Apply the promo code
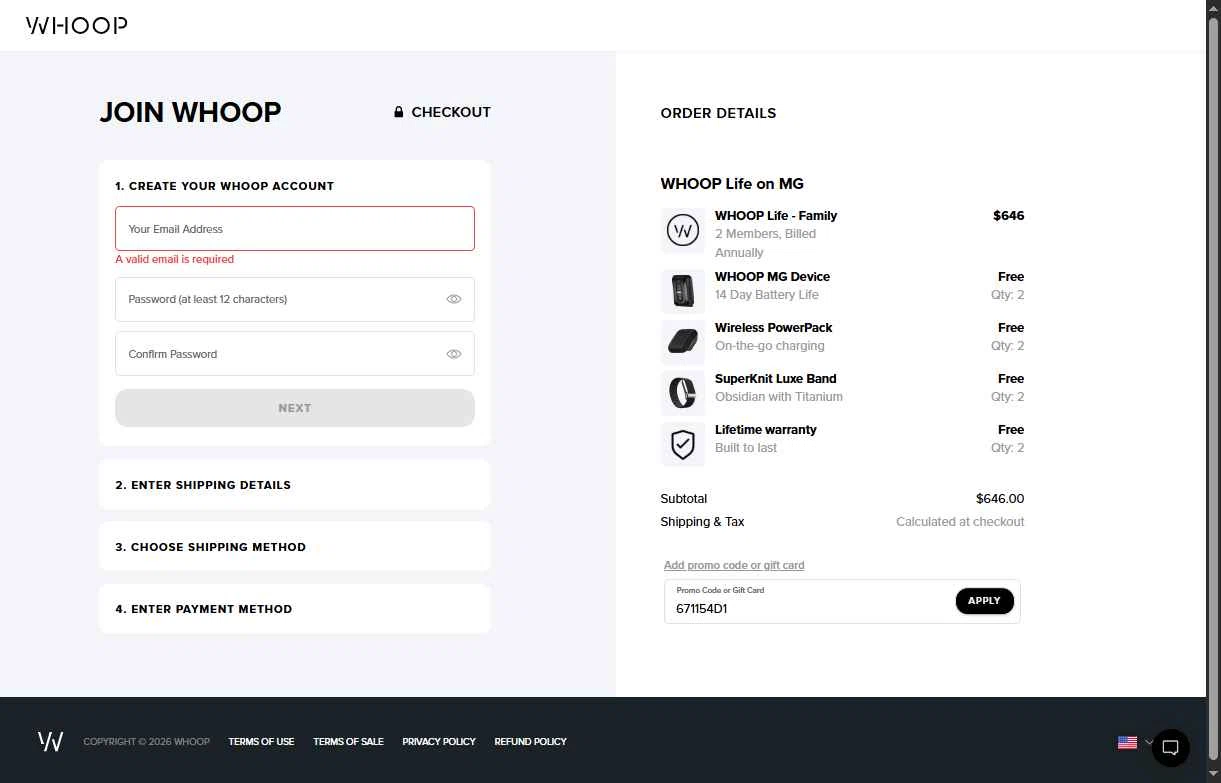This screenshot has width=1221, height=783. click(x=984, y=601)
